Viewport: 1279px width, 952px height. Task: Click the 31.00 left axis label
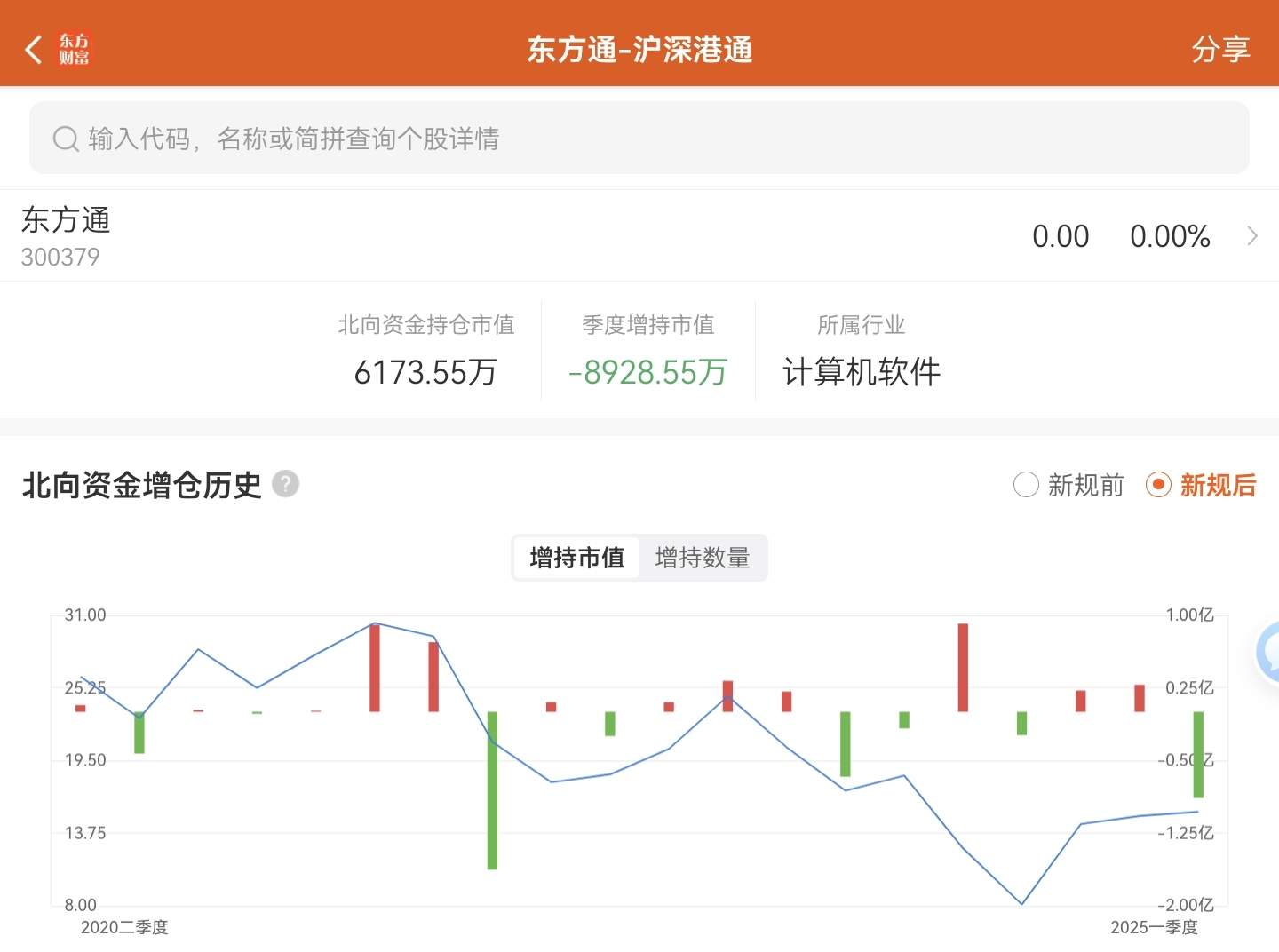(x=85, y=615)
